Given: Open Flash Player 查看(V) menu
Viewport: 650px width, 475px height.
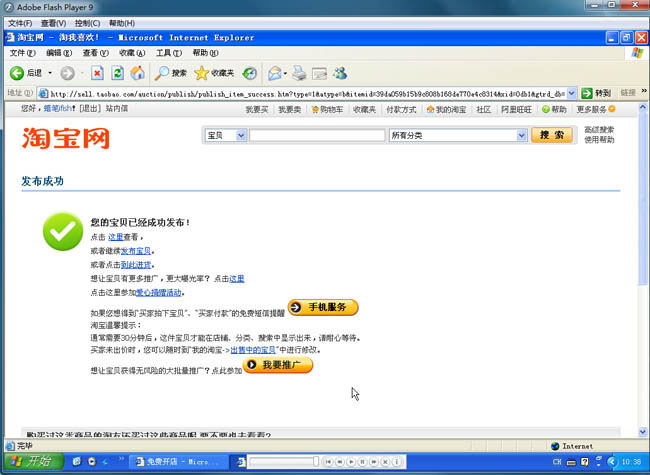Looking at the screenshot, I should pyautogui.click(x=53, y=23).
